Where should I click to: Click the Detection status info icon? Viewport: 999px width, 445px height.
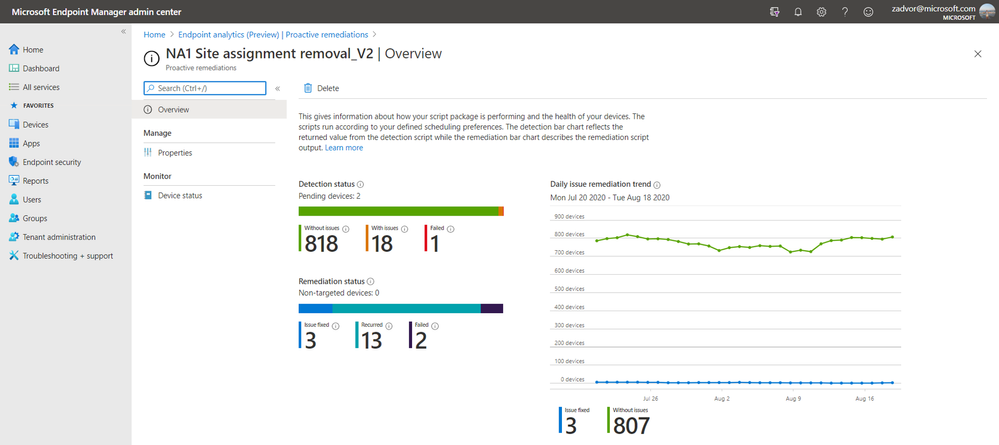point(361,184)
